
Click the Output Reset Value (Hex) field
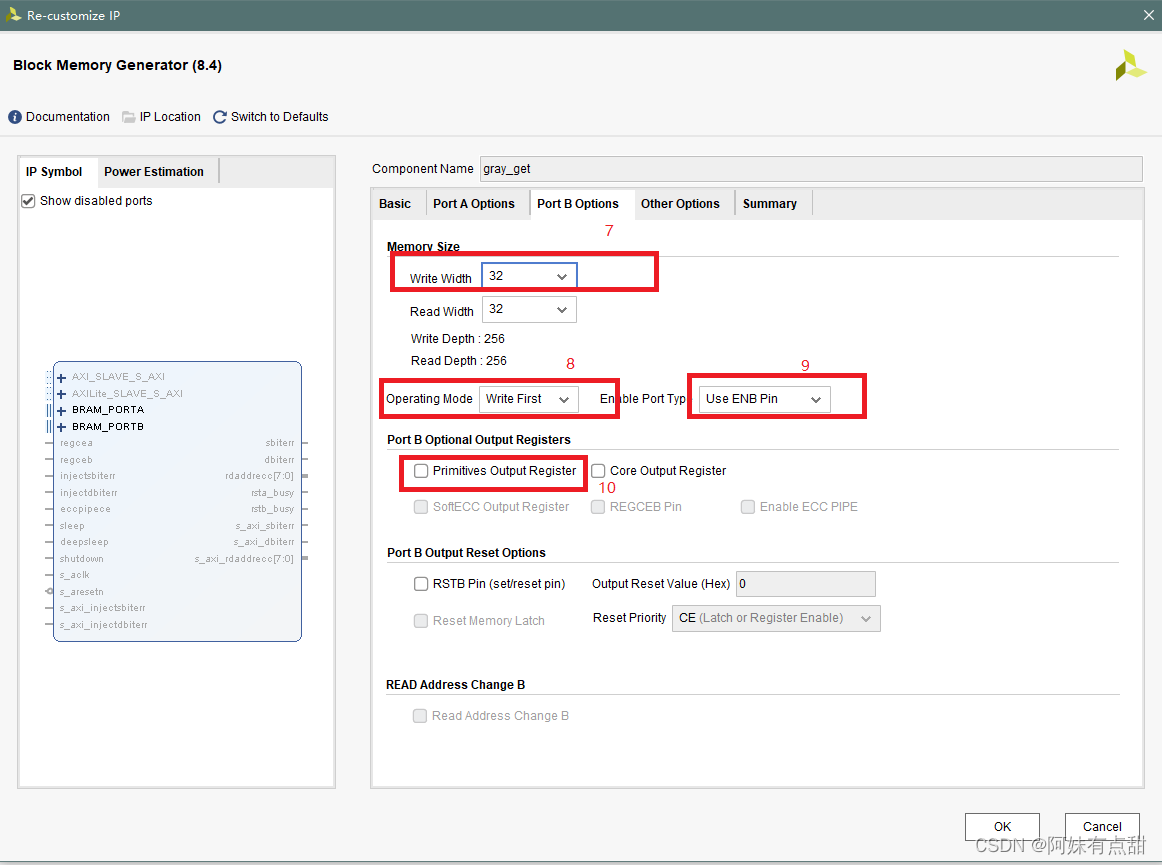(x=806, y=584)
